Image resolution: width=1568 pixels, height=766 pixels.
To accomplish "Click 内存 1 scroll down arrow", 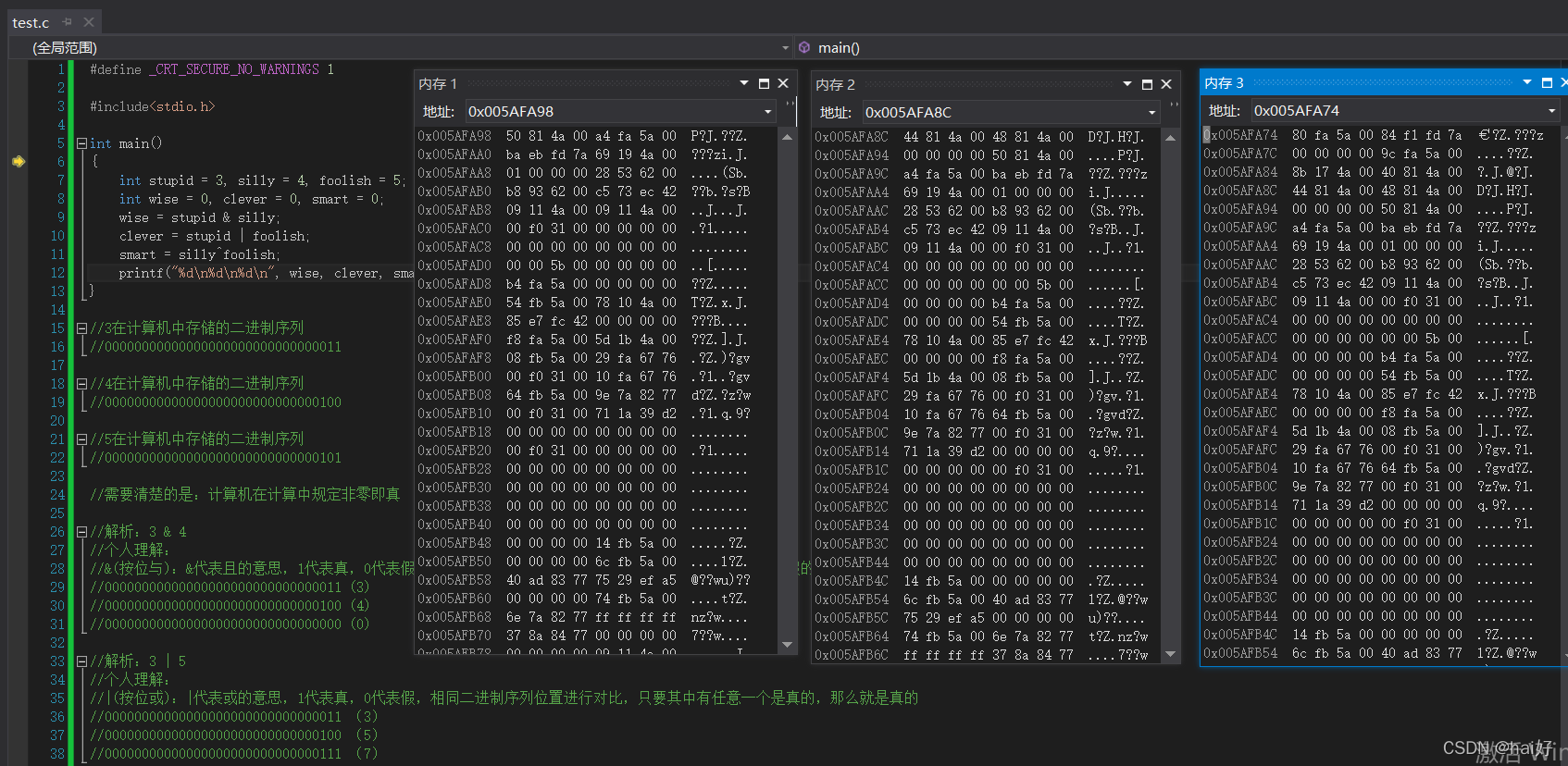I will pos(788,645).
